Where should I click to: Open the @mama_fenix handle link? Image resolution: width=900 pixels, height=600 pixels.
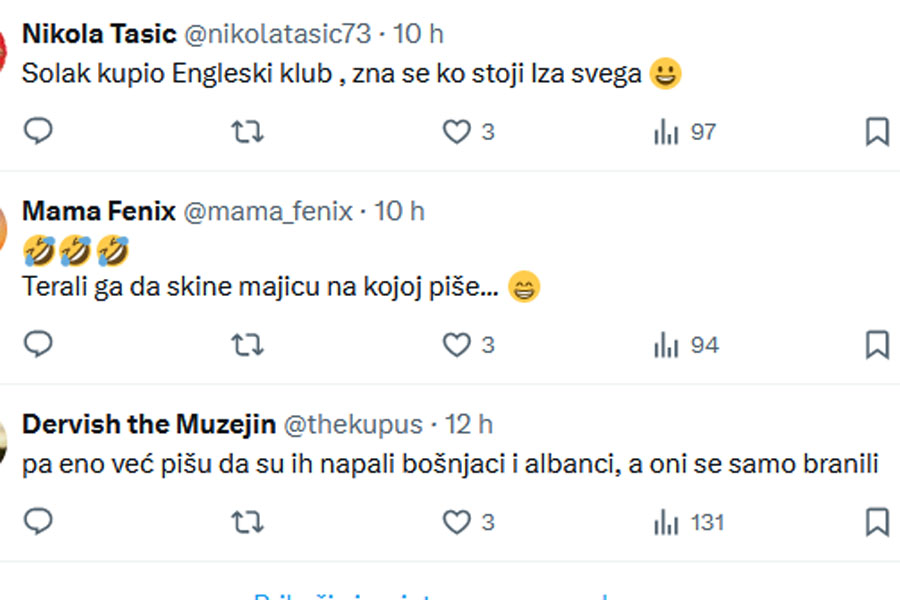(x=268, y=211)
